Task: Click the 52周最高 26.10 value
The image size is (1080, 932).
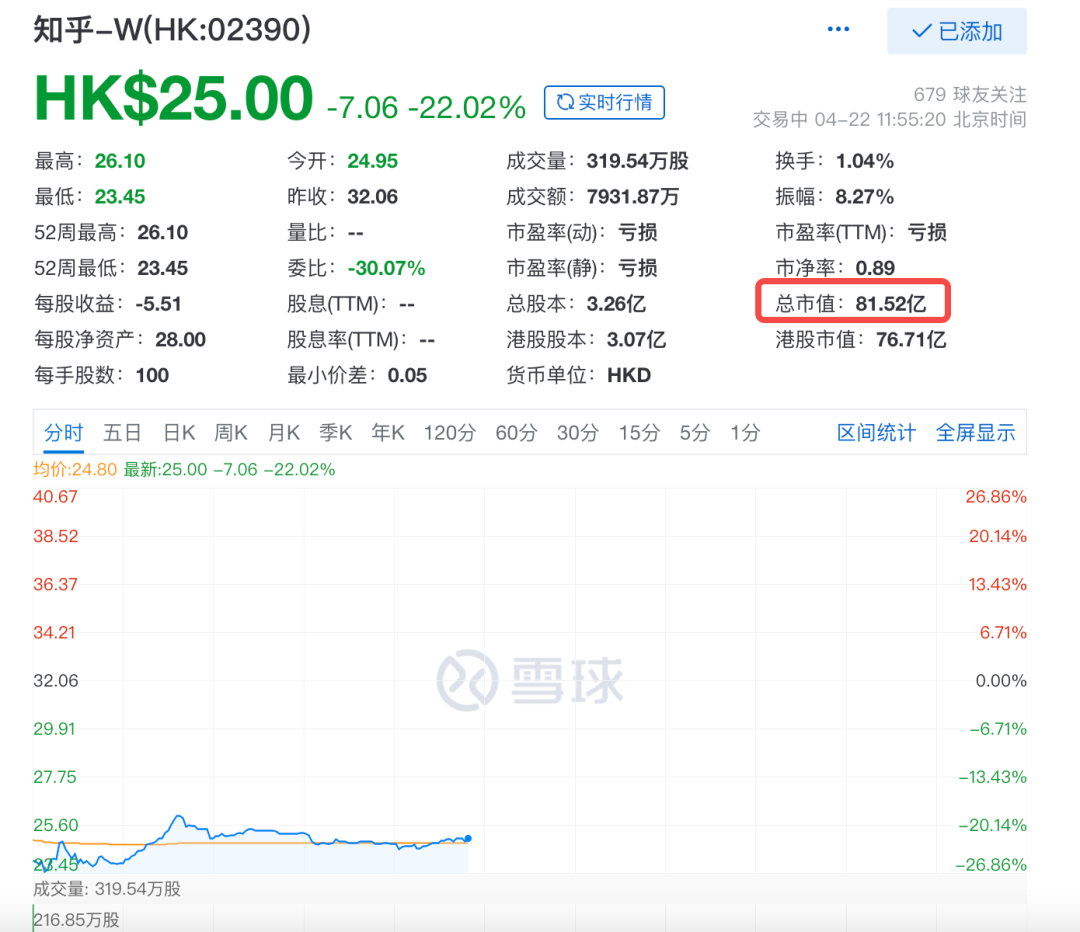Action: [x=111, y=232]
